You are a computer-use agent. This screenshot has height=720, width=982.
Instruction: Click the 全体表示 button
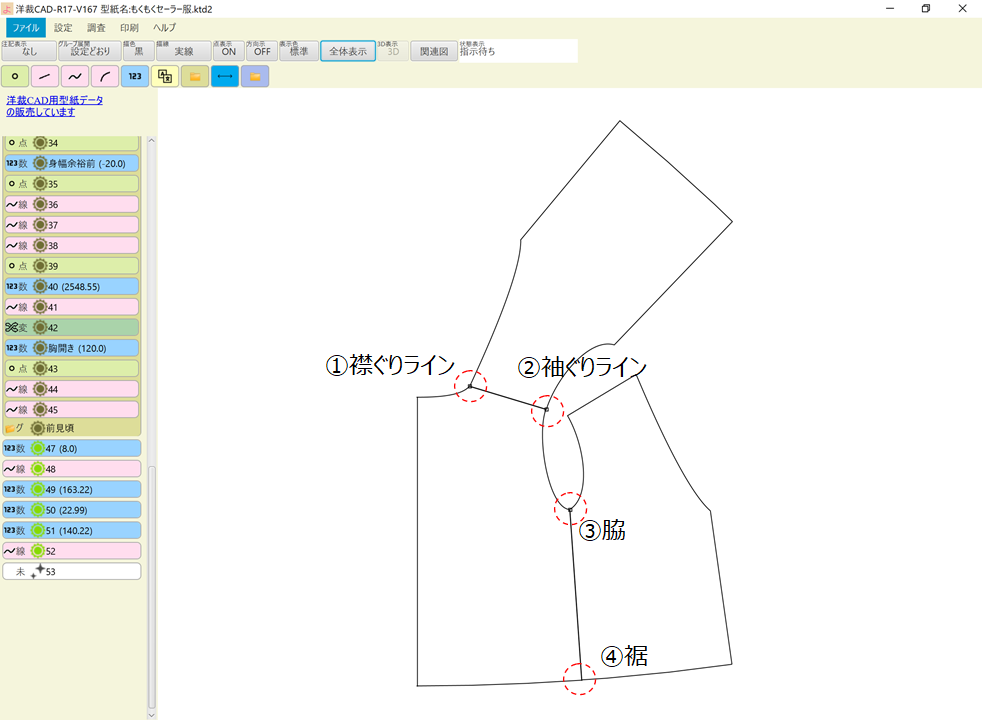pyautogui.click(x=348, y=50)
